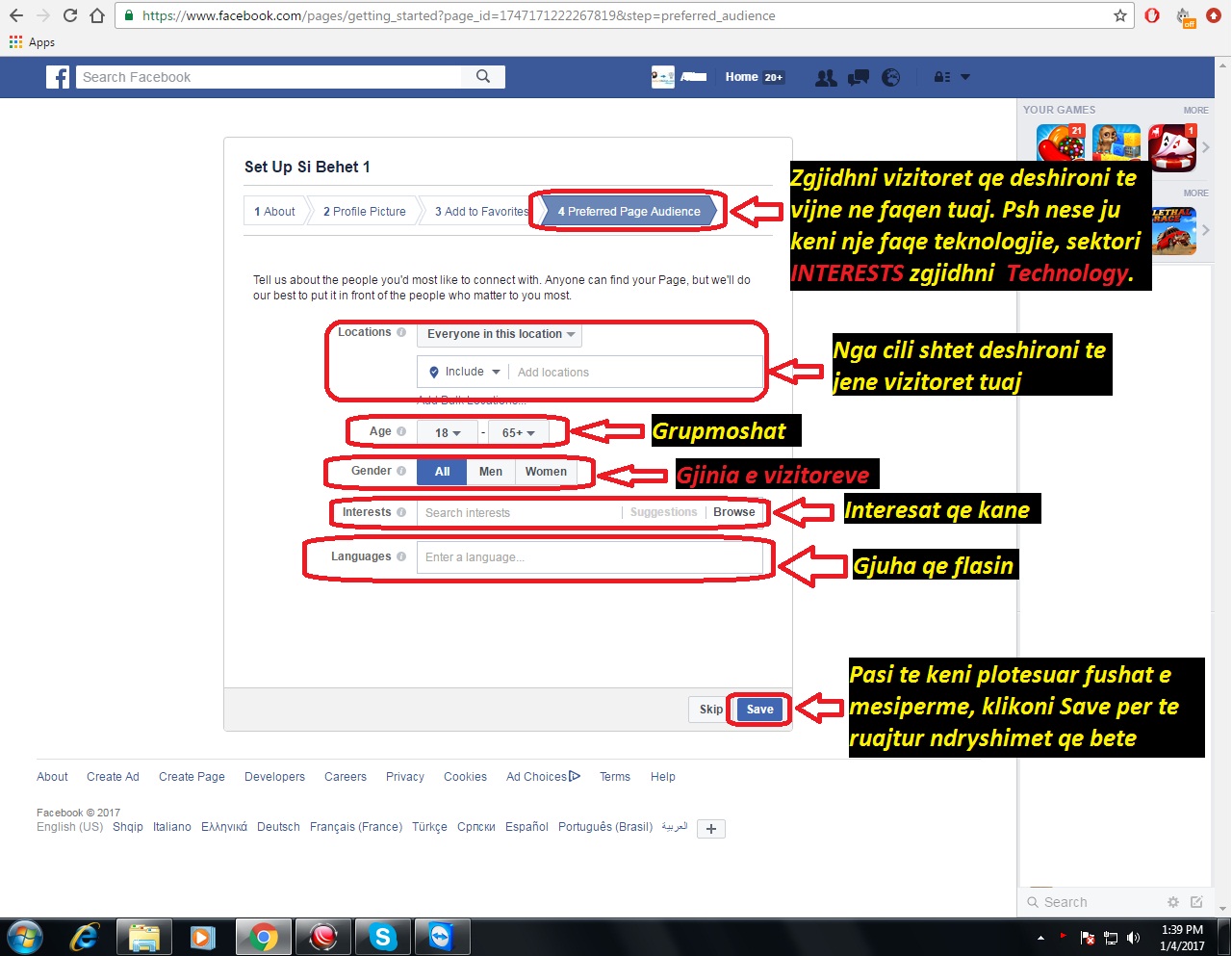The width and height of the screenshot is (1232, 956).
Task: Open Developers footer link
Action: tap(274, 777)
